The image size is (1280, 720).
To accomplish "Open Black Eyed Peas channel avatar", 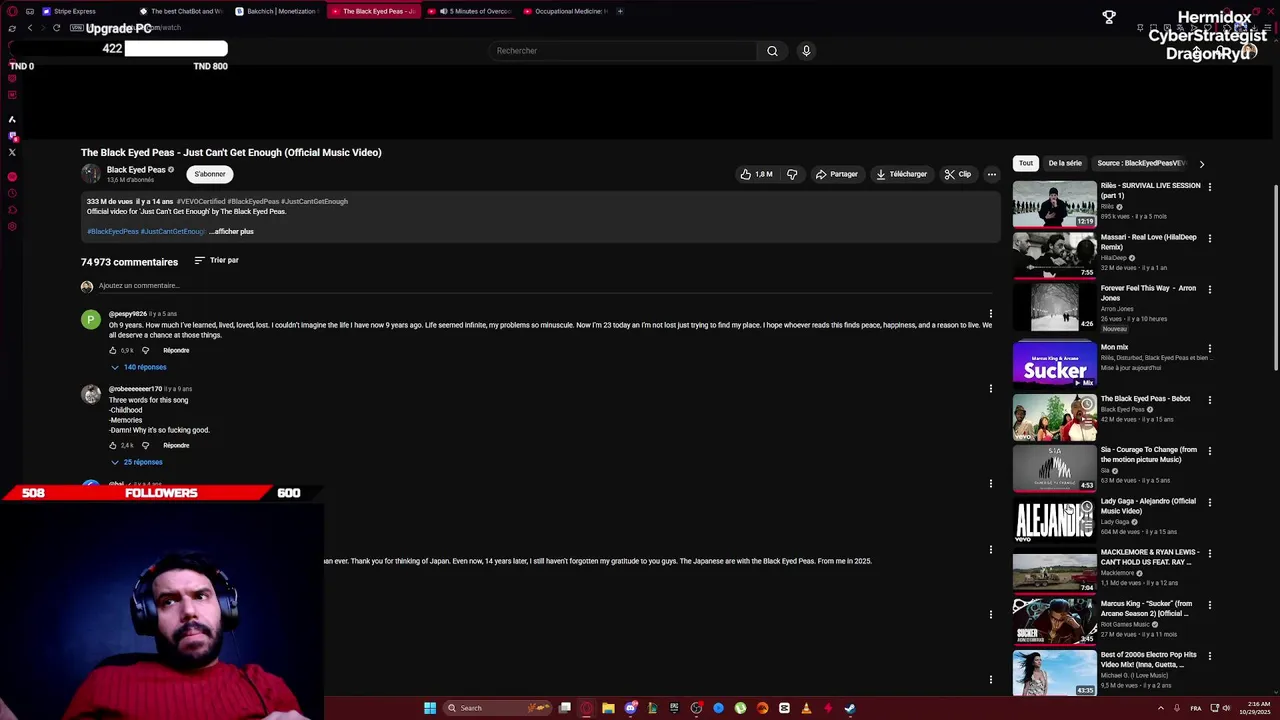I will (x=91, y=174).
